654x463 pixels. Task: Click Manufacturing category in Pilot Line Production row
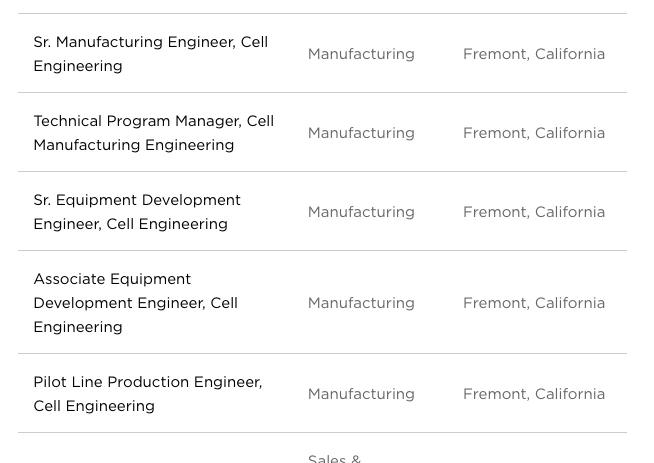tap(361, 394)
